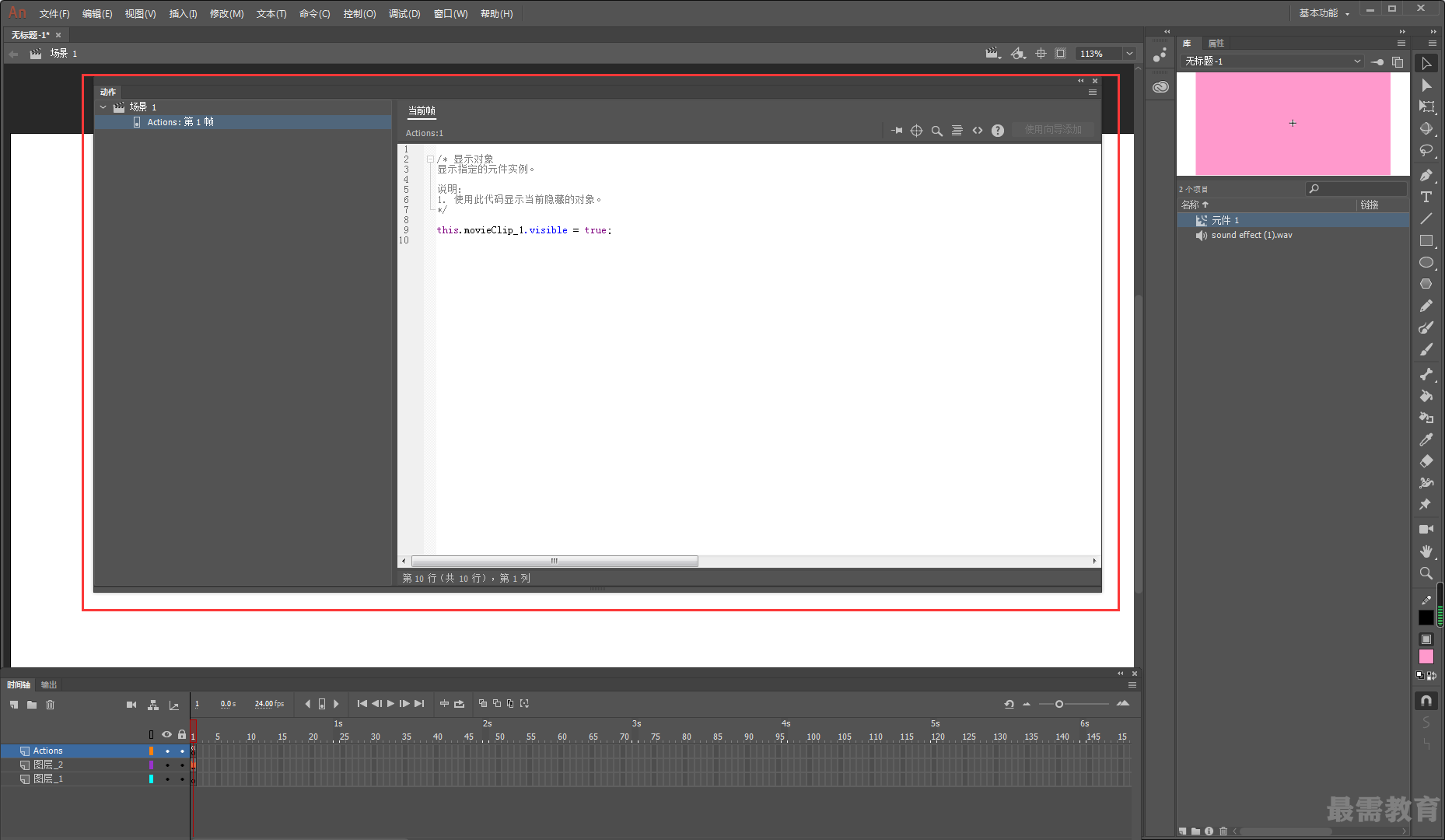Switch to 属性 tab
The image size is (1445, 840).
(x=1216, y=44)
